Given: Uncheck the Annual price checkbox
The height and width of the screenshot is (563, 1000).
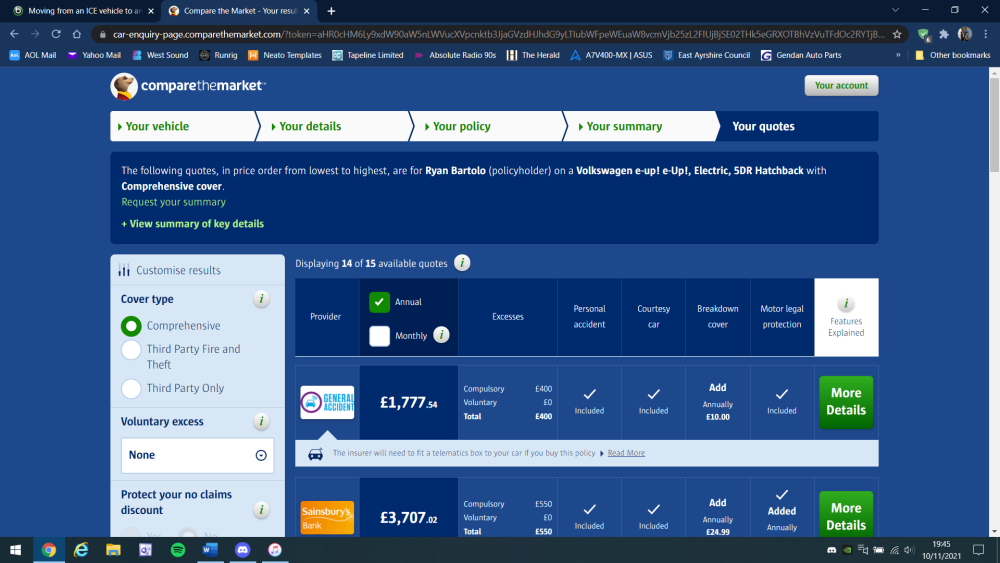Looking at the screenshot, I should (379, 302).
